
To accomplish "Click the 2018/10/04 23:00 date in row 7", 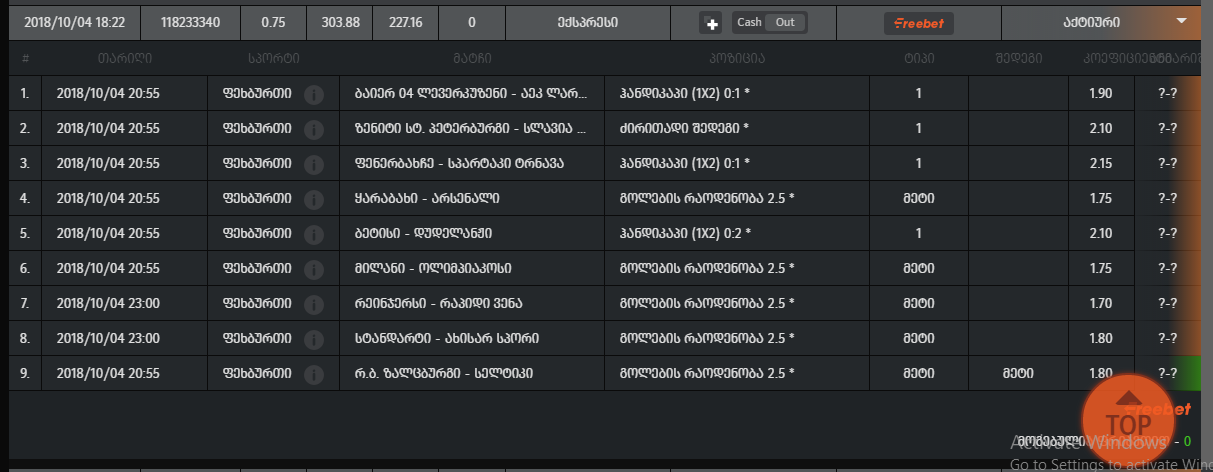I will (108, 303).
